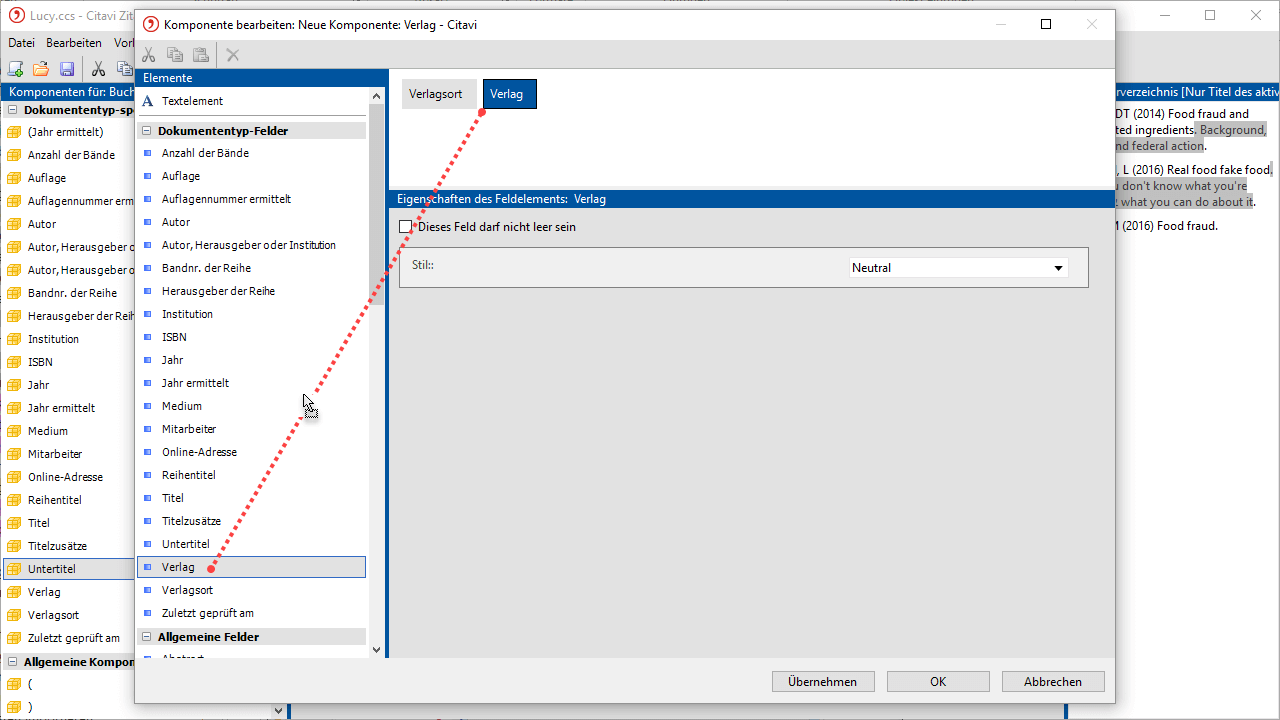Open the Stil dropdown showing Neutral
The image size is (1280, 720).
(958, 268)
